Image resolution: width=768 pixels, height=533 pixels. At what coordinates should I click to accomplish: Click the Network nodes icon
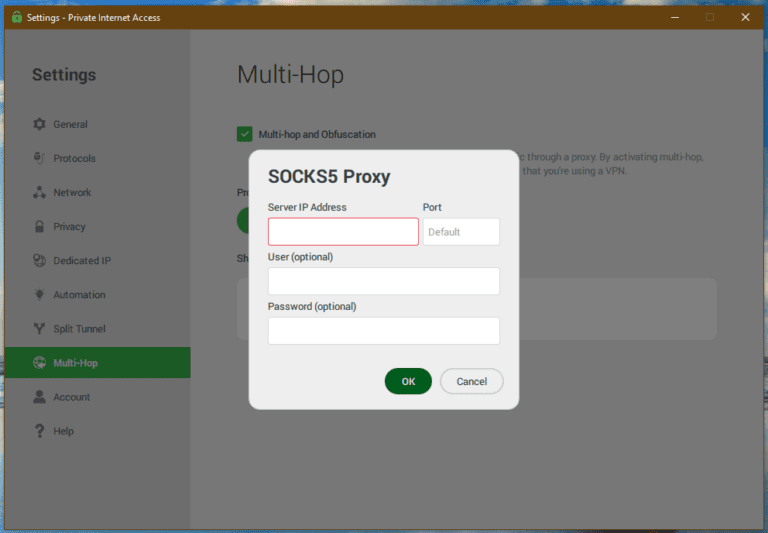tap(39, 192)
